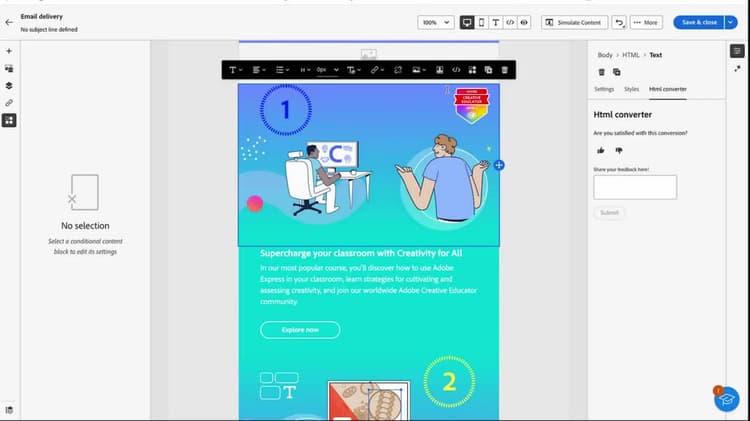Open the layers navigation tree icon
This screenshot has height=421, width=750.
pos(9,86)
